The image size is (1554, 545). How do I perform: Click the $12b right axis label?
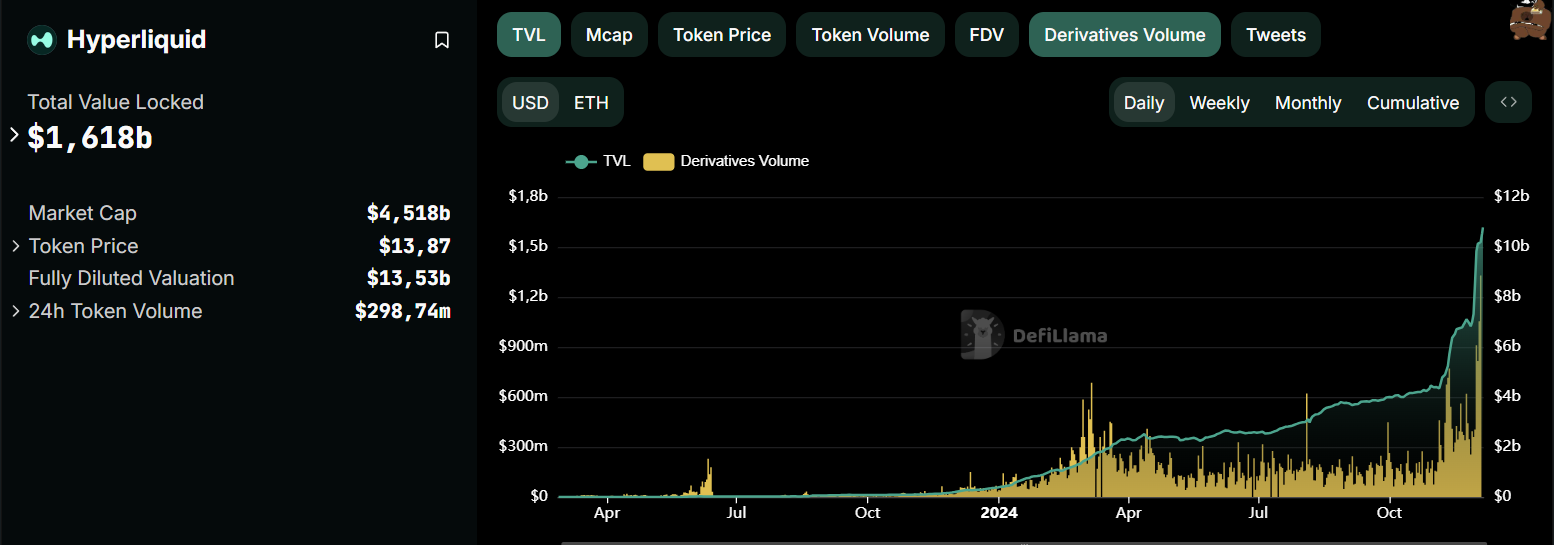point(1511,196)
